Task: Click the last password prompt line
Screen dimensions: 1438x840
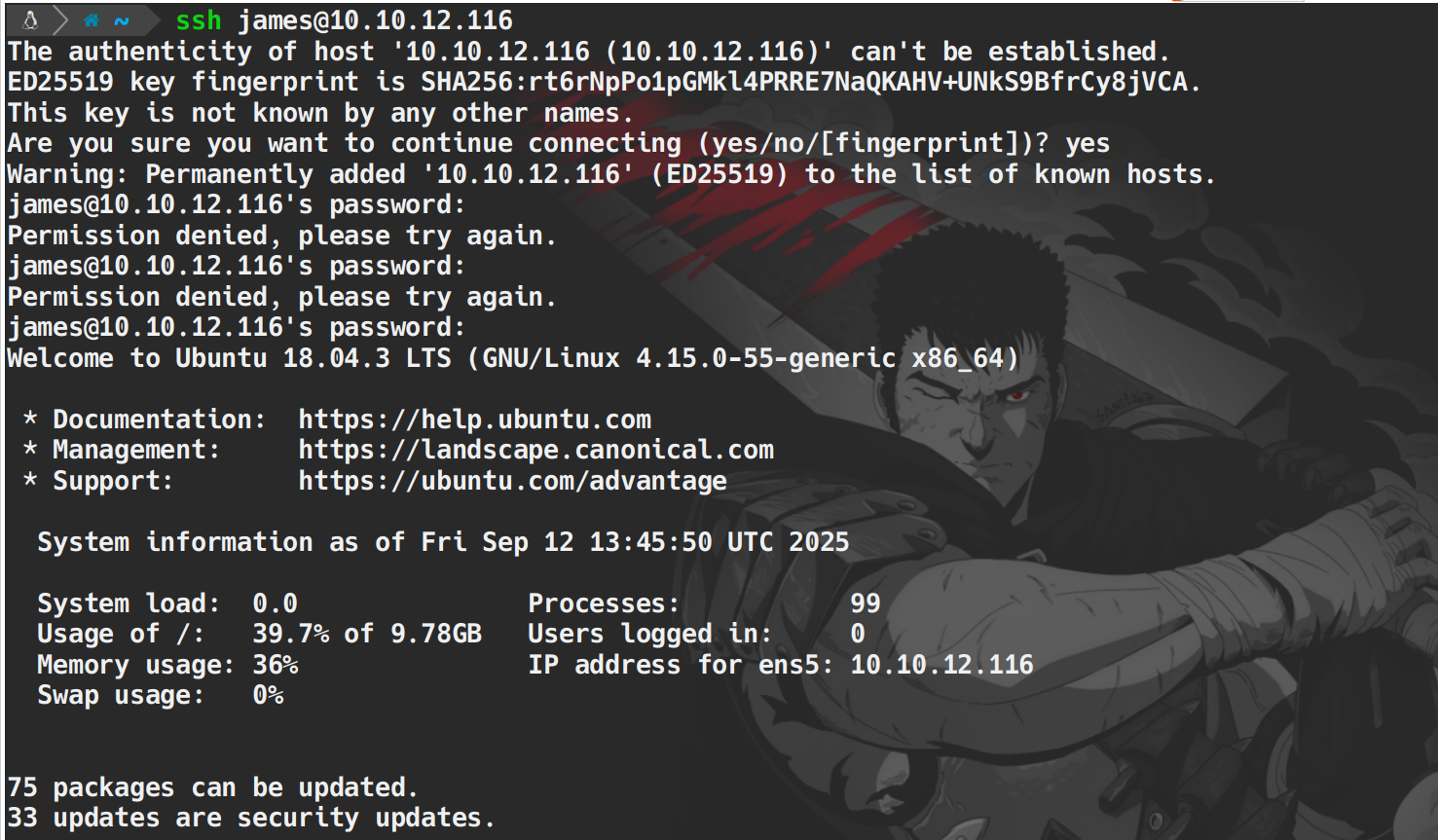Action: [236, 327]
